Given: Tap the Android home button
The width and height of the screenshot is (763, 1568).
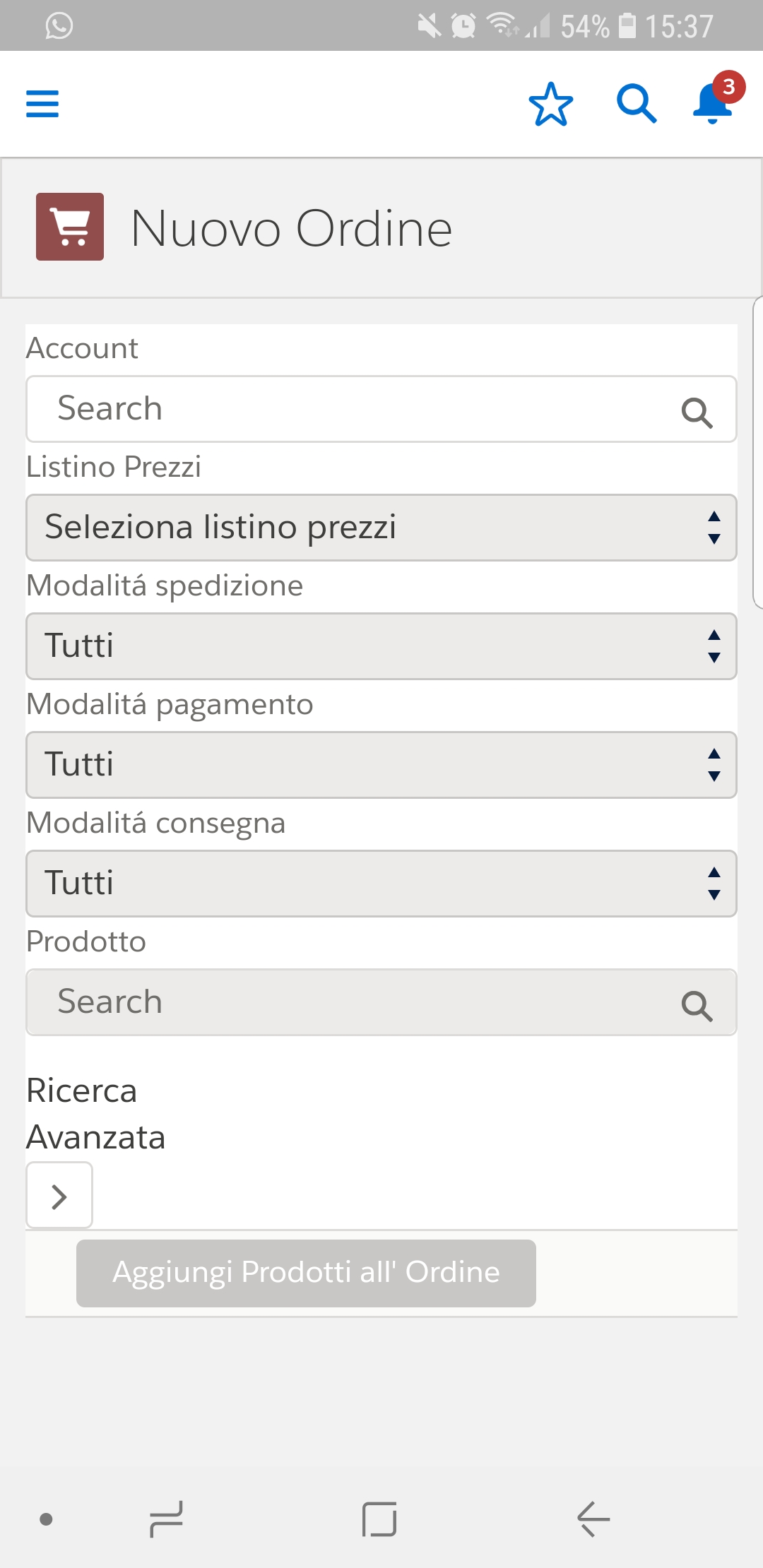Looking at the screenshot, I should 379,1519.
